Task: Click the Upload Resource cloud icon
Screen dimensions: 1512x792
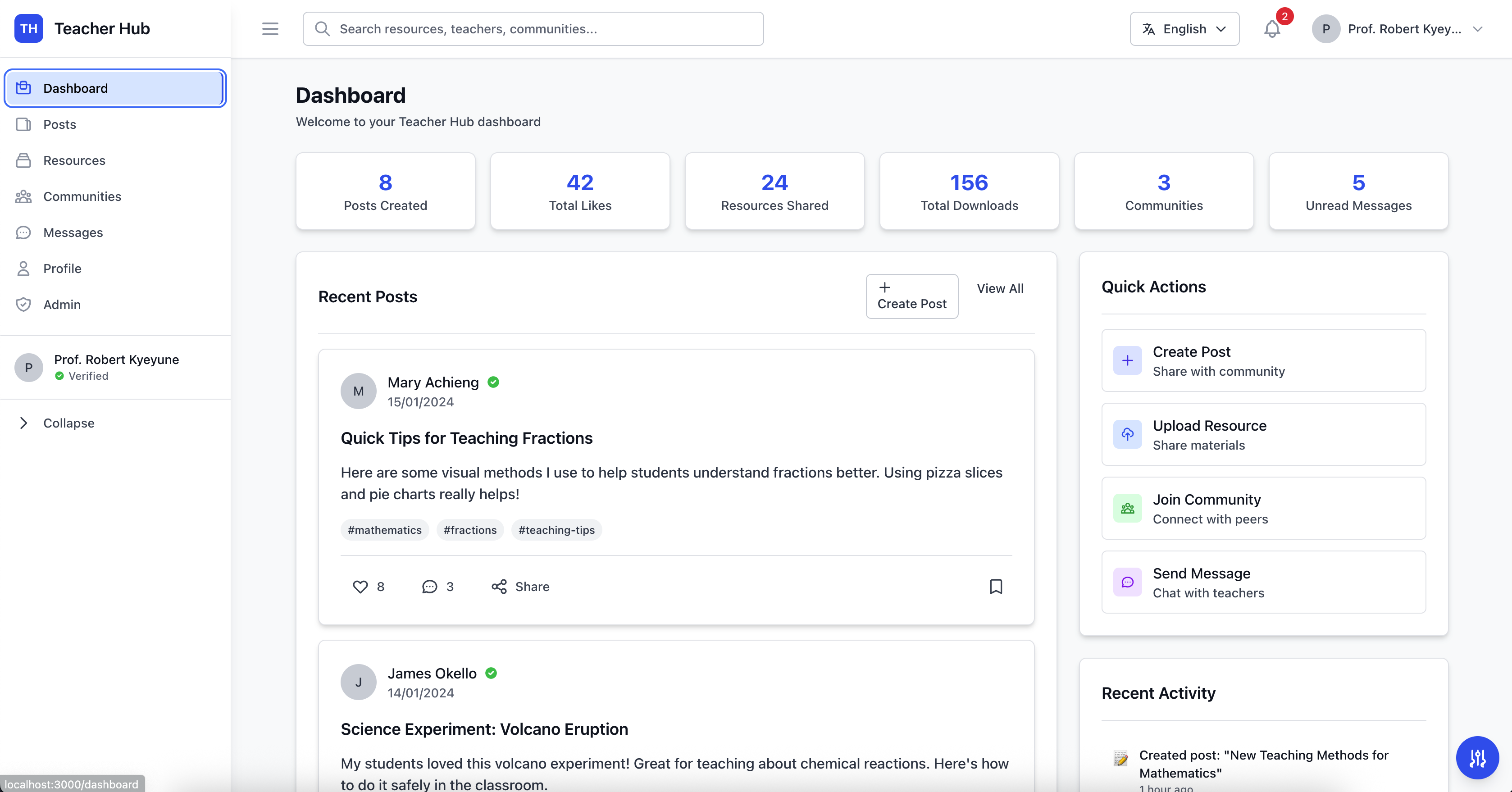Action: pyautogui.click(x=1127, y=434)
